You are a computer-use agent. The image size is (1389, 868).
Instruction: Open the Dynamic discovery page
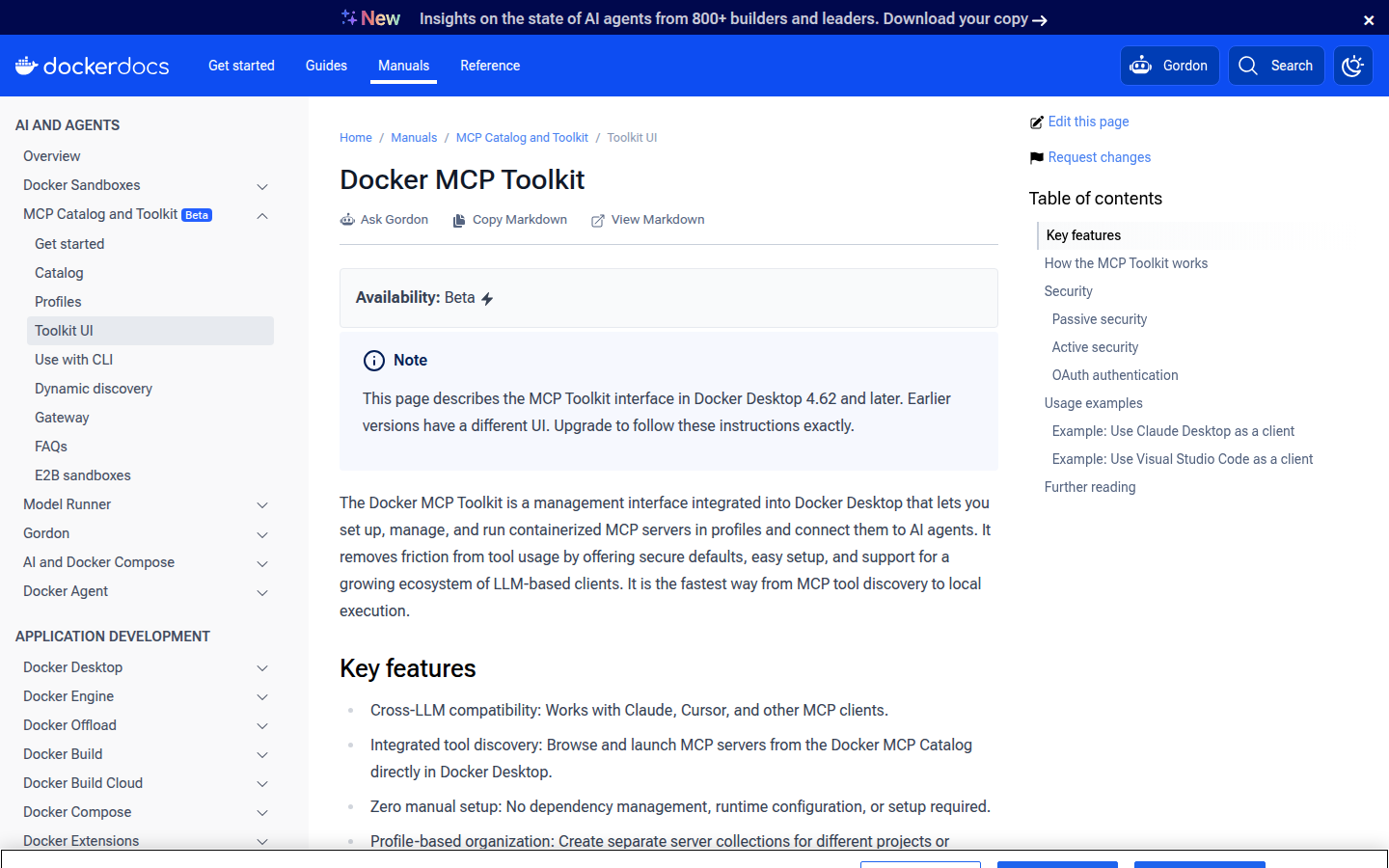coord(94,389)
